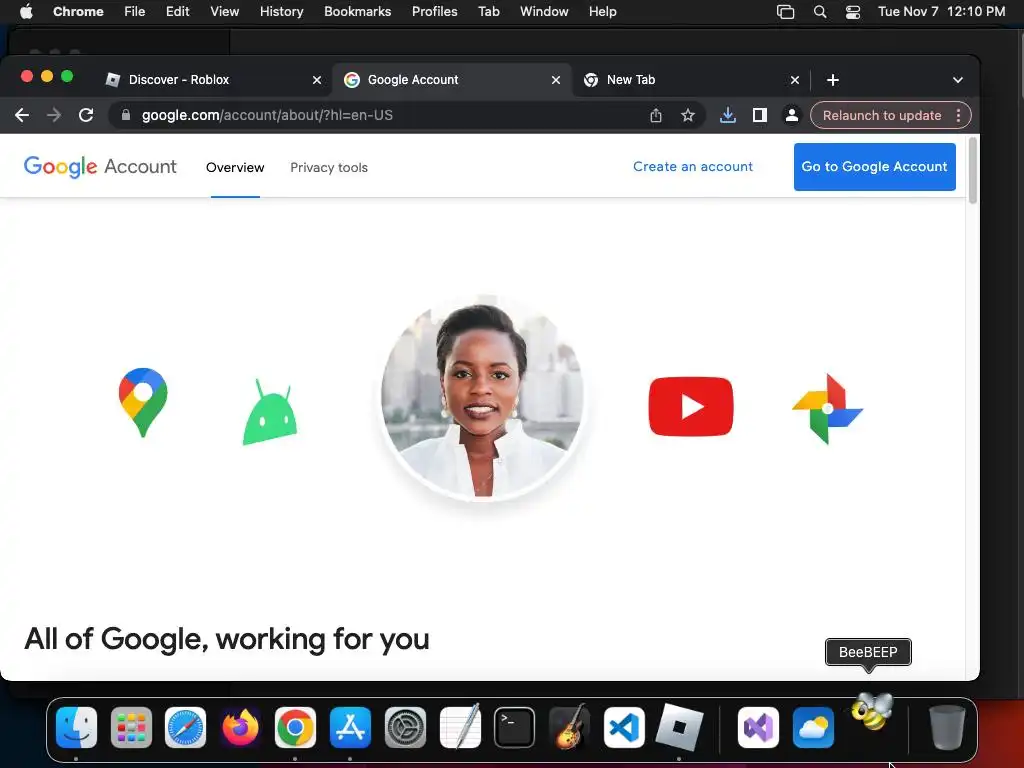This screenshot has height=768, width=1024.
Task: Click Go to Google Account button
Action: click(874, 167)
